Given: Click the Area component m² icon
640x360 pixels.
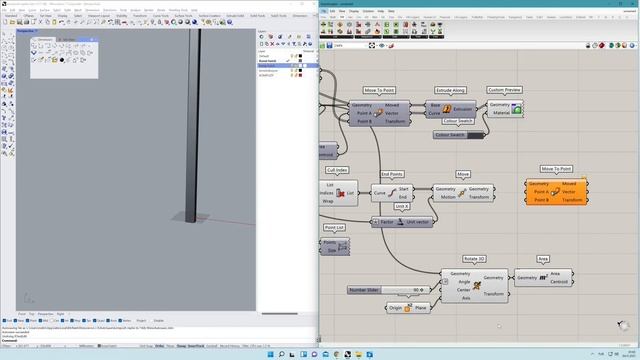Looking at the screenshot, I should [x=543, y=278].
